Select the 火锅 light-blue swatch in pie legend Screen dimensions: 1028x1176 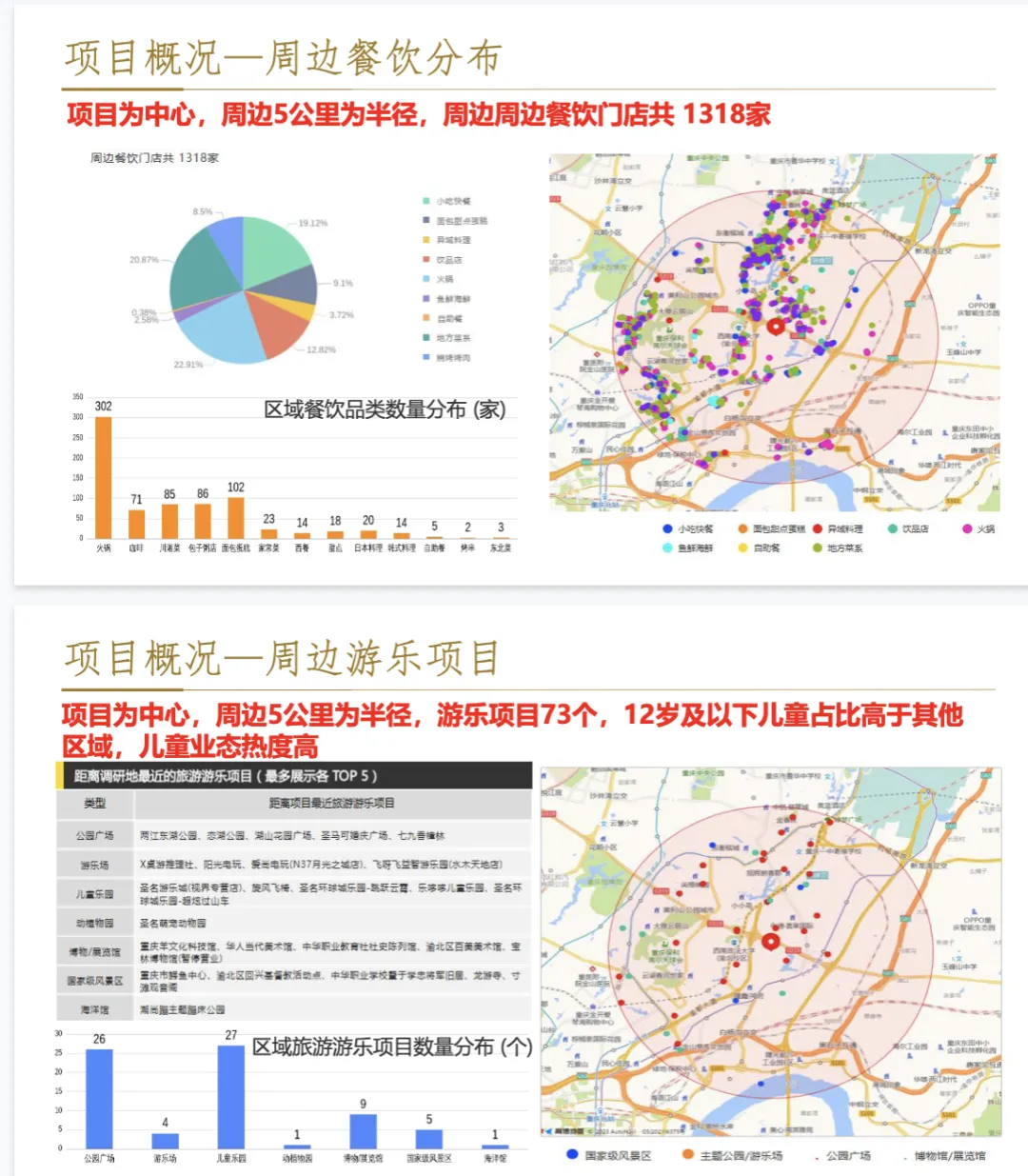coord(426,279)
